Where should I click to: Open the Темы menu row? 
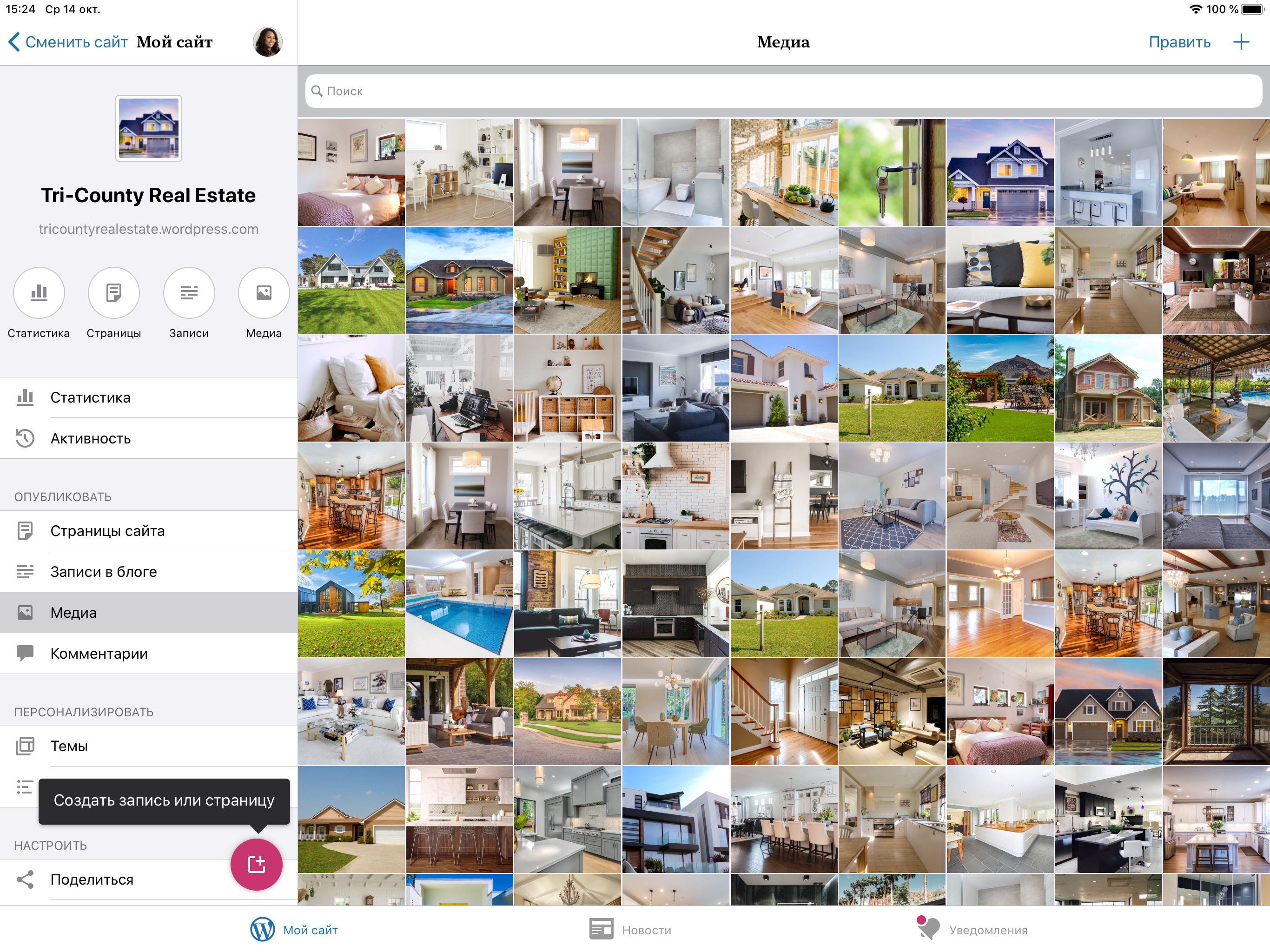[x=149, y=746]
